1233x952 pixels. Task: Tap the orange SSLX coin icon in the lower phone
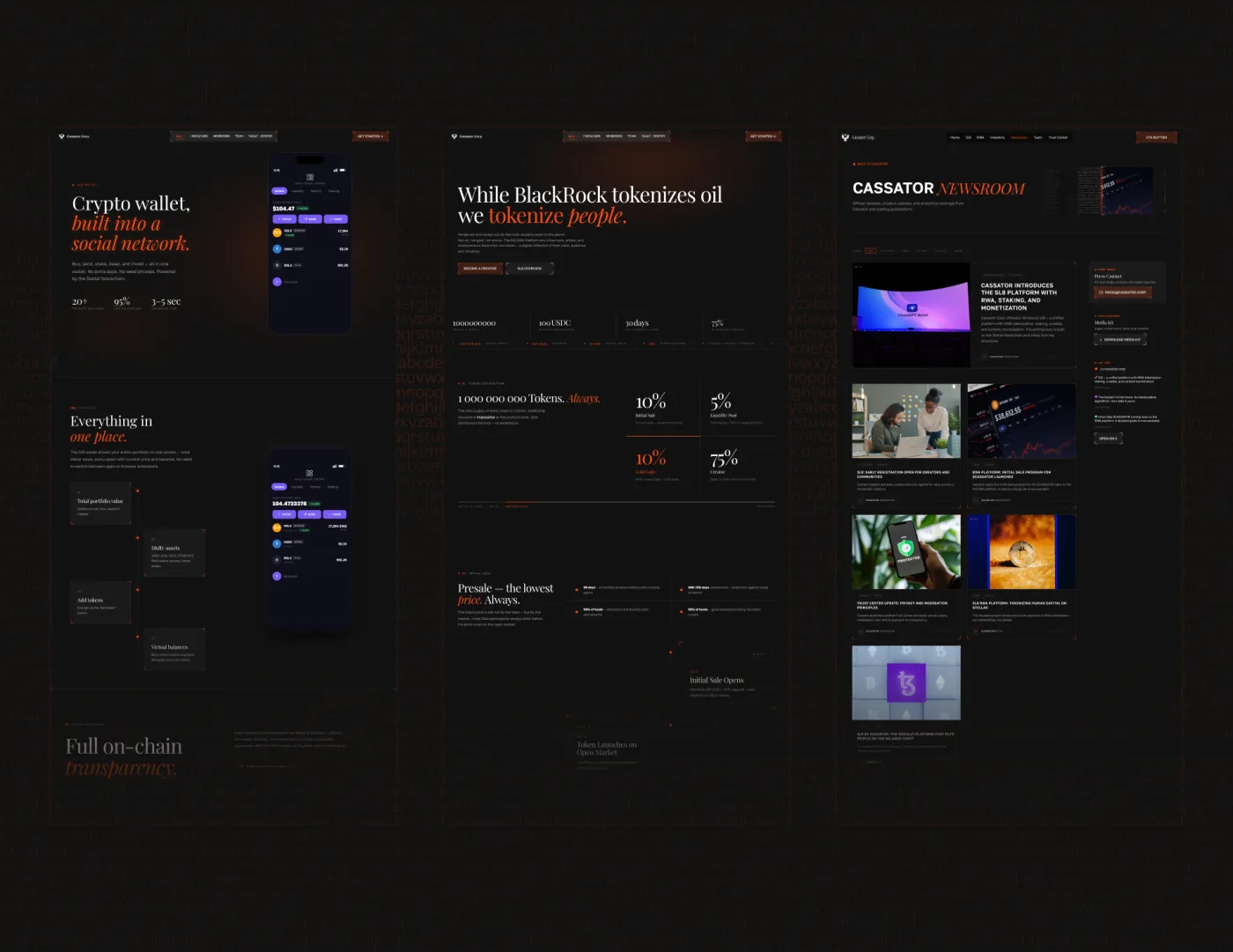277,528
